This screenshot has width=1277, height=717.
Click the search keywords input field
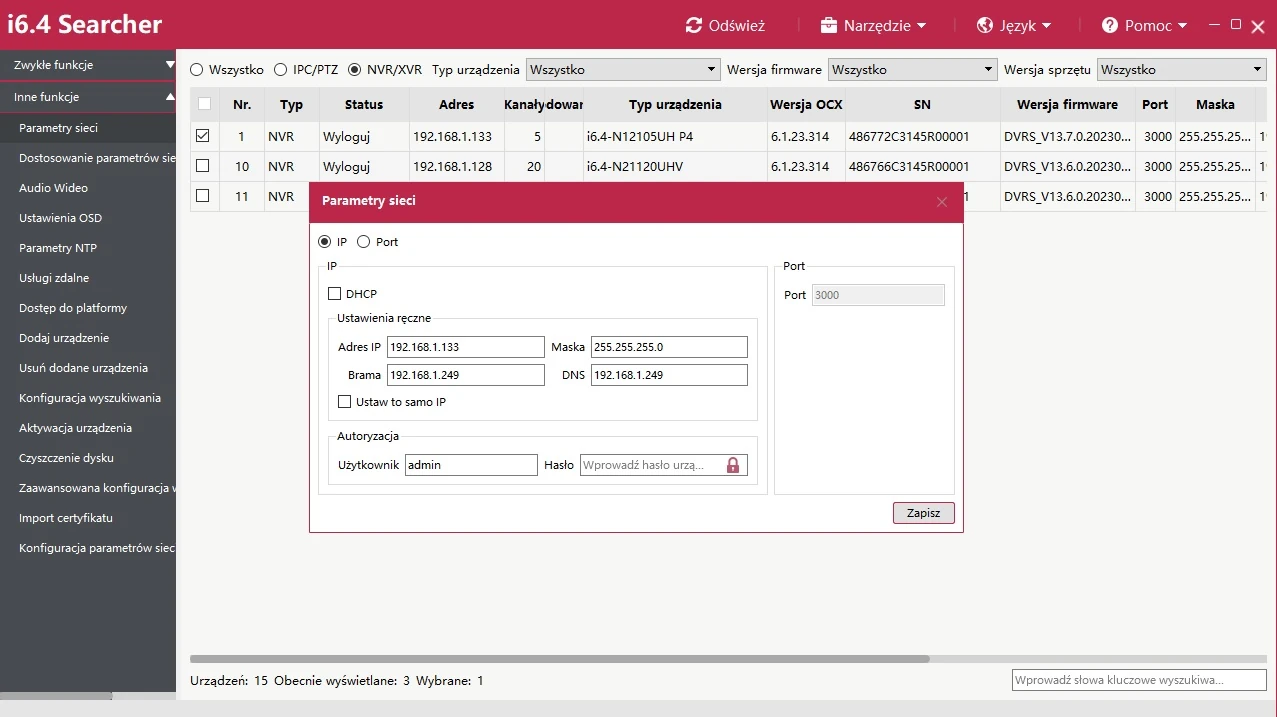[1138, 679]
